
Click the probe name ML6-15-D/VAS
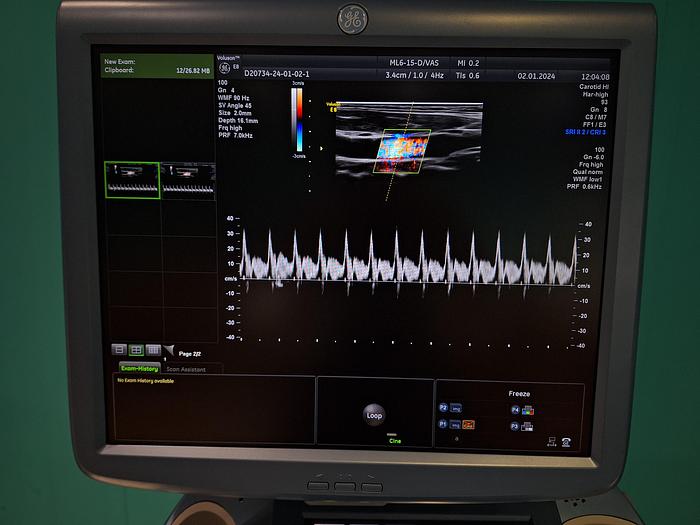click(414, 63)
